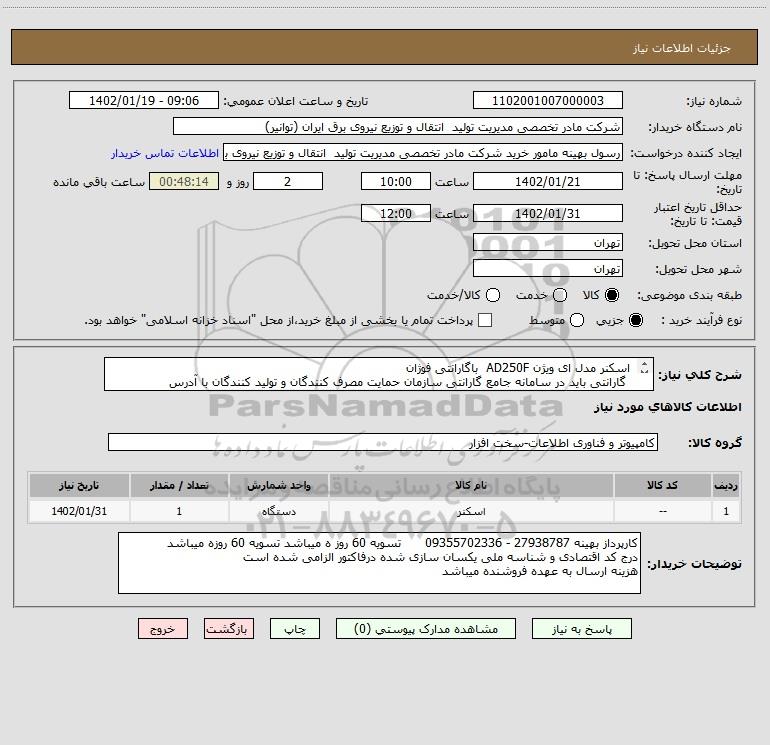Click the خروج exit button
The width and height of the screenshot is (770, 745).
tap(163, 629)
